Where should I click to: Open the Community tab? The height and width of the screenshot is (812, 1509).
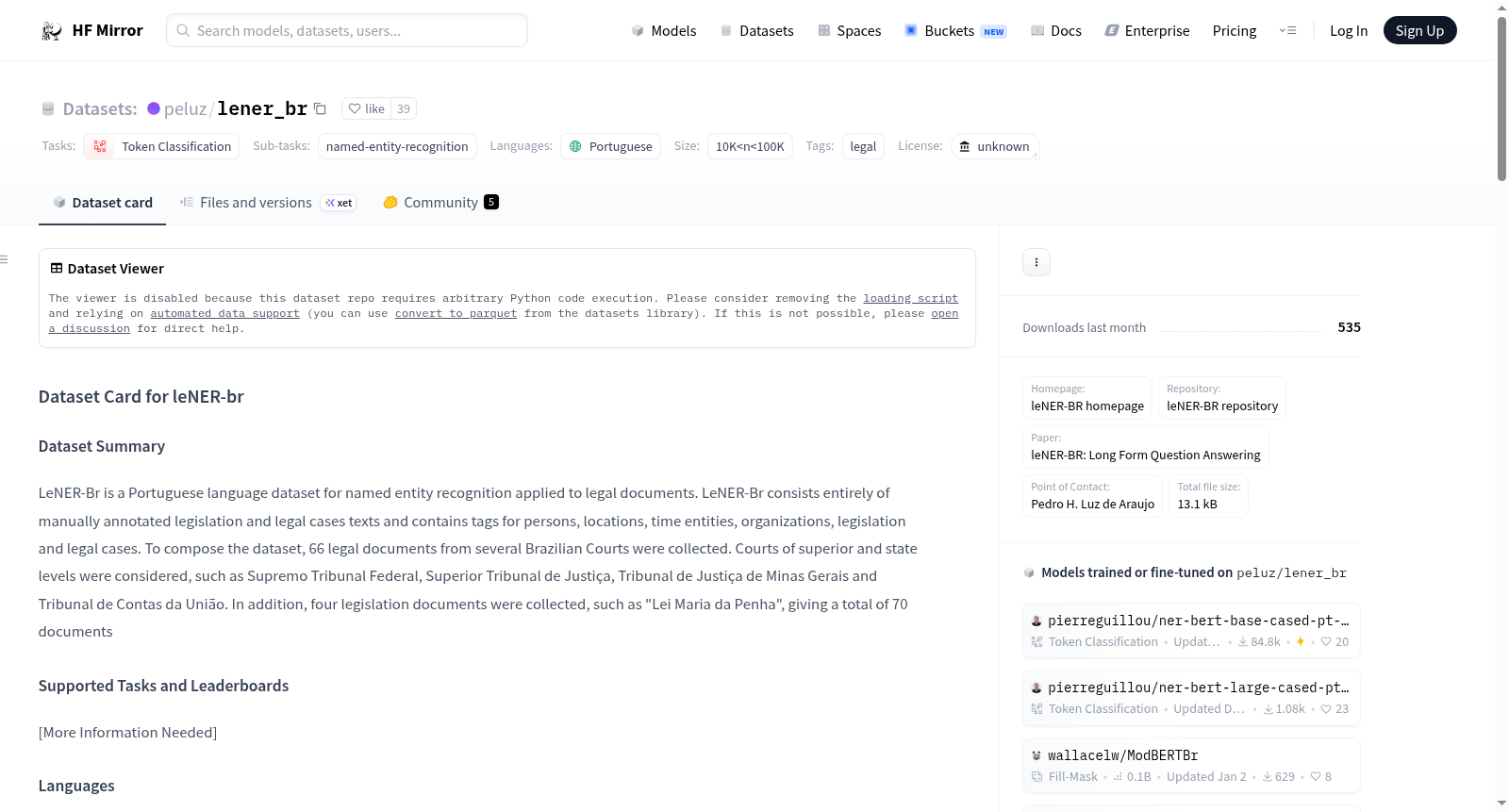[440, 203]
